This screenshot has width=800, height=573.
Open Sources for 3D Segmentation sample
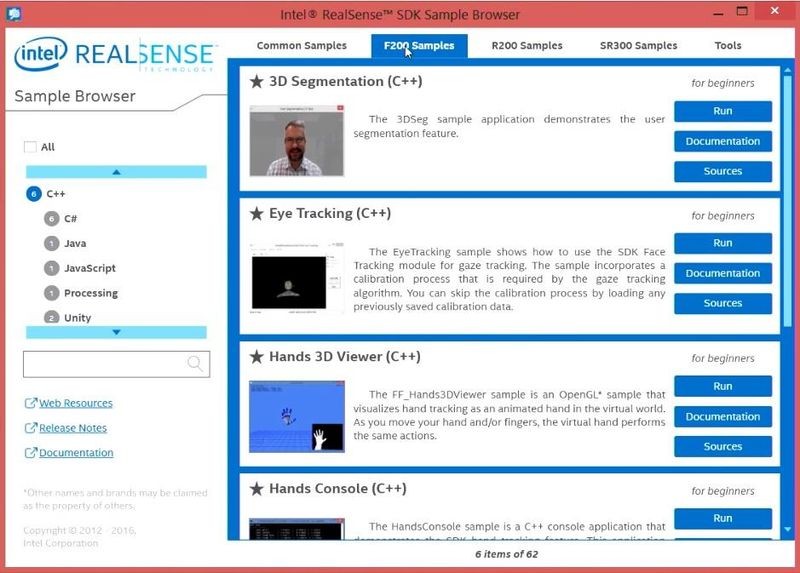pyautogui.click(x=722, y=171)
